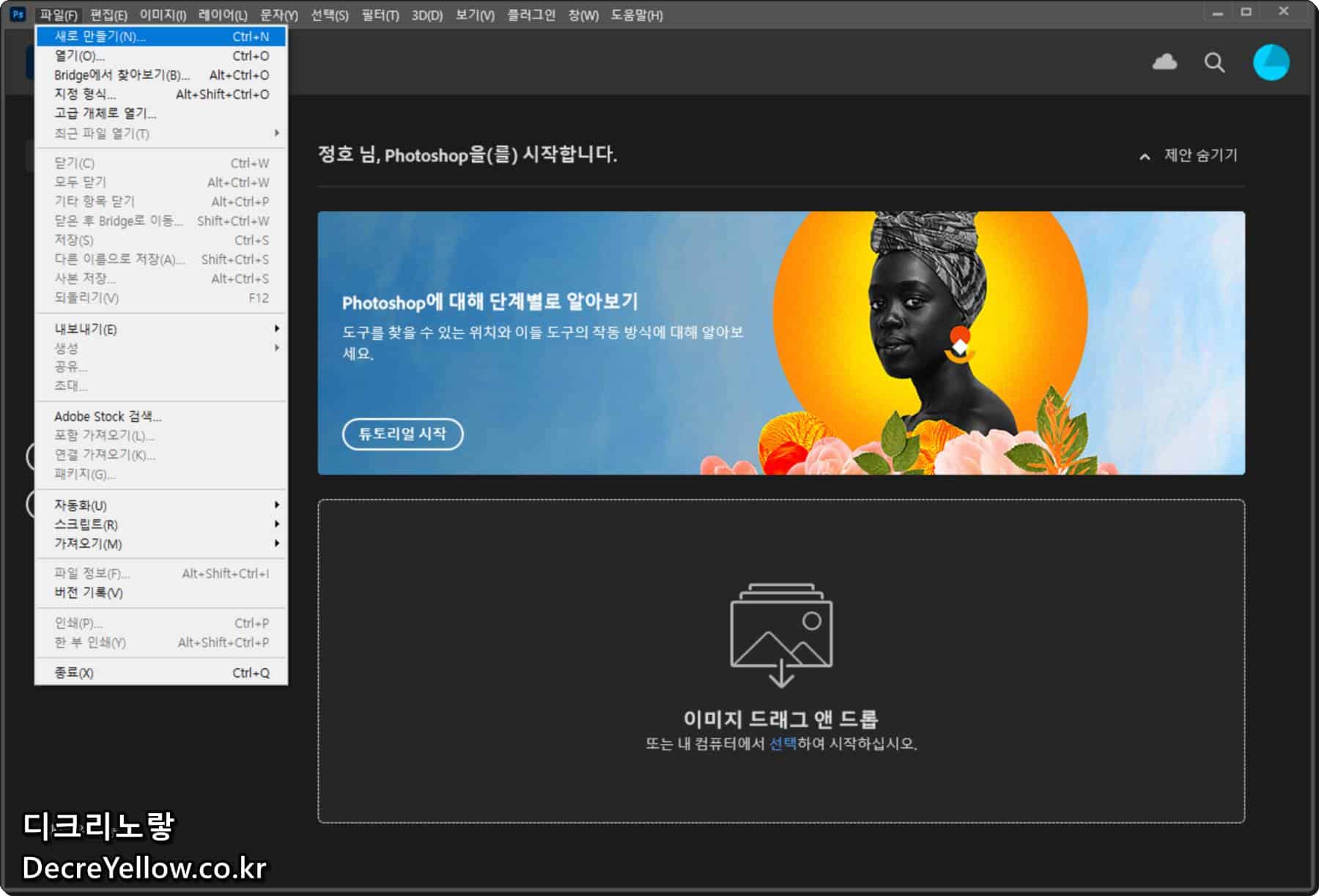Open the 편집(E) menu

click(x=108, y=15)
